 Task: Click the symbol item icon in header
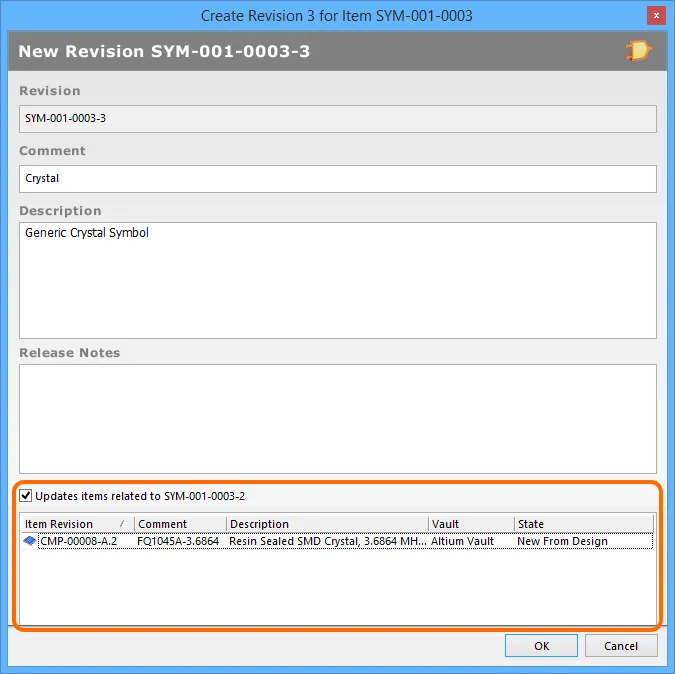(638, 51)
